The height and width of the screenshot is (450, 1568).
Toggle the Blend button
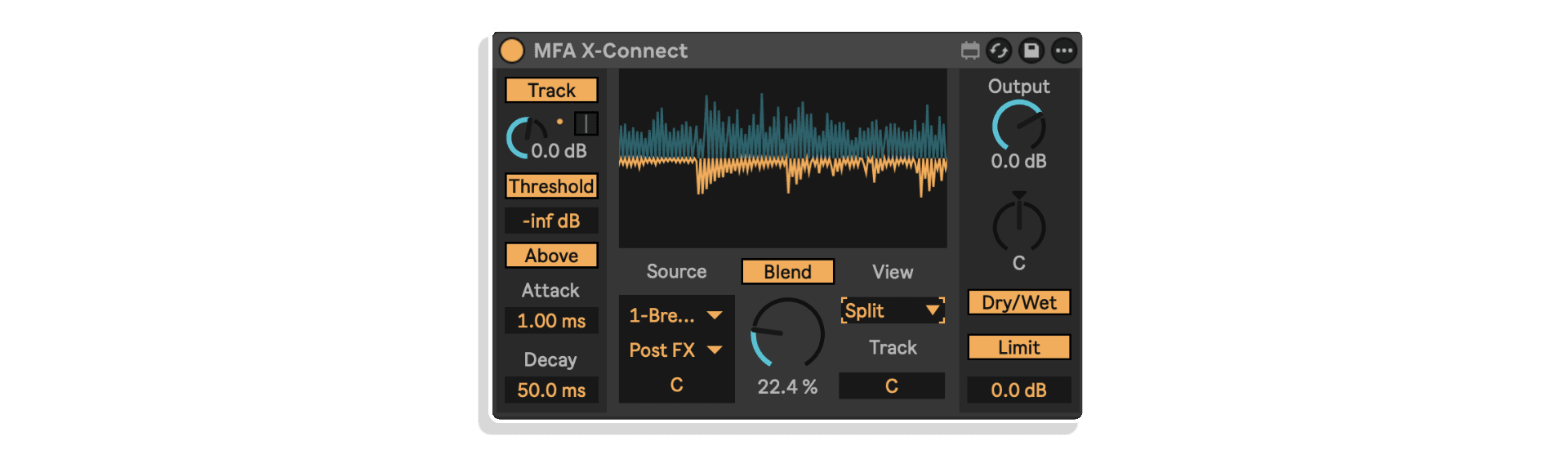tap(787, 272)
